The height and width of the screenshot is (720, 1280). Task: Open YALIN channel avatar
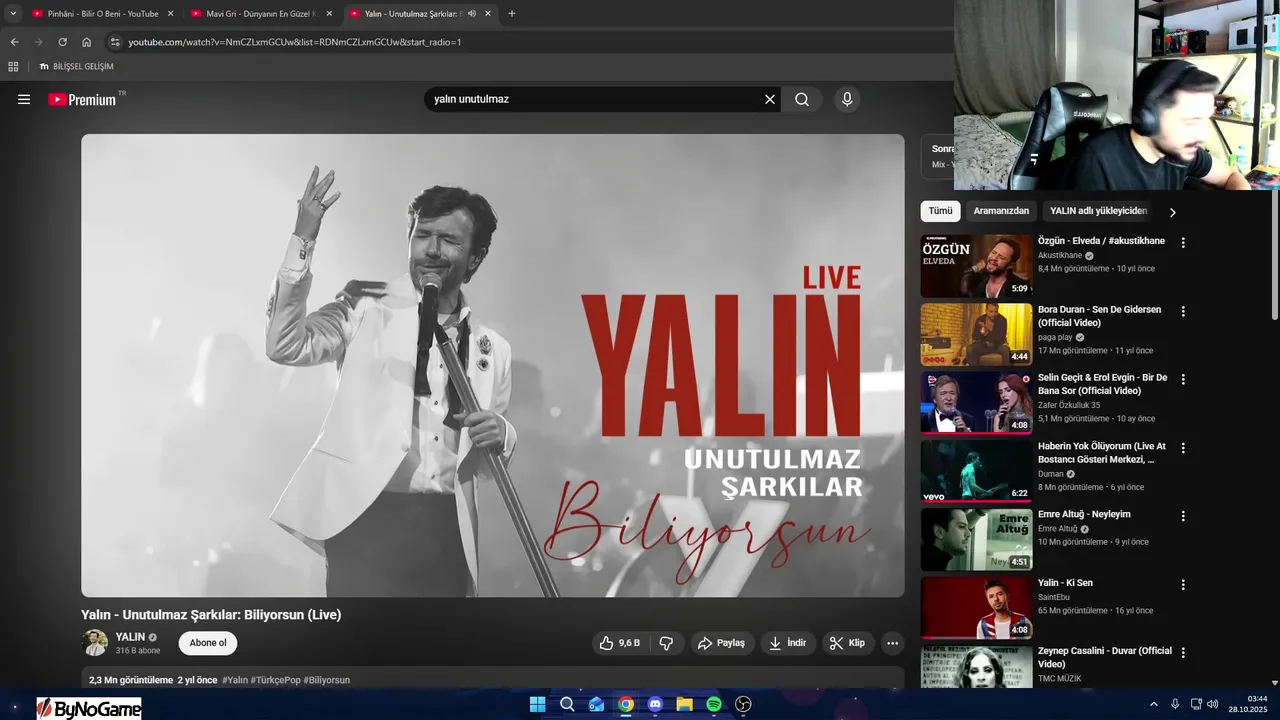pos(95,643)
